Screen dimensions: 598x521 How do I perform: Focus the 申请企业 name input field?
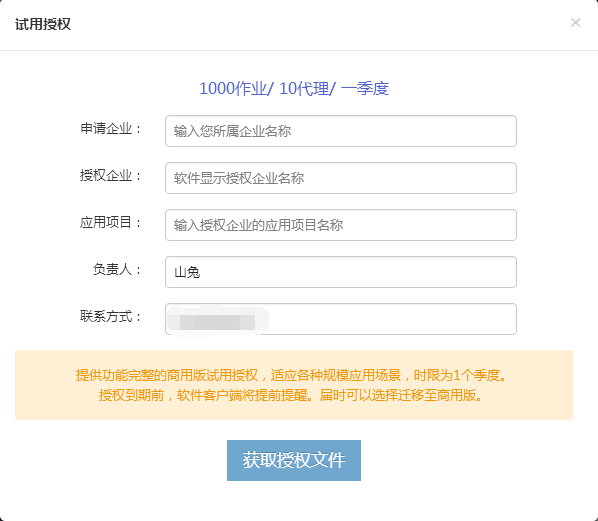[341, 131]
